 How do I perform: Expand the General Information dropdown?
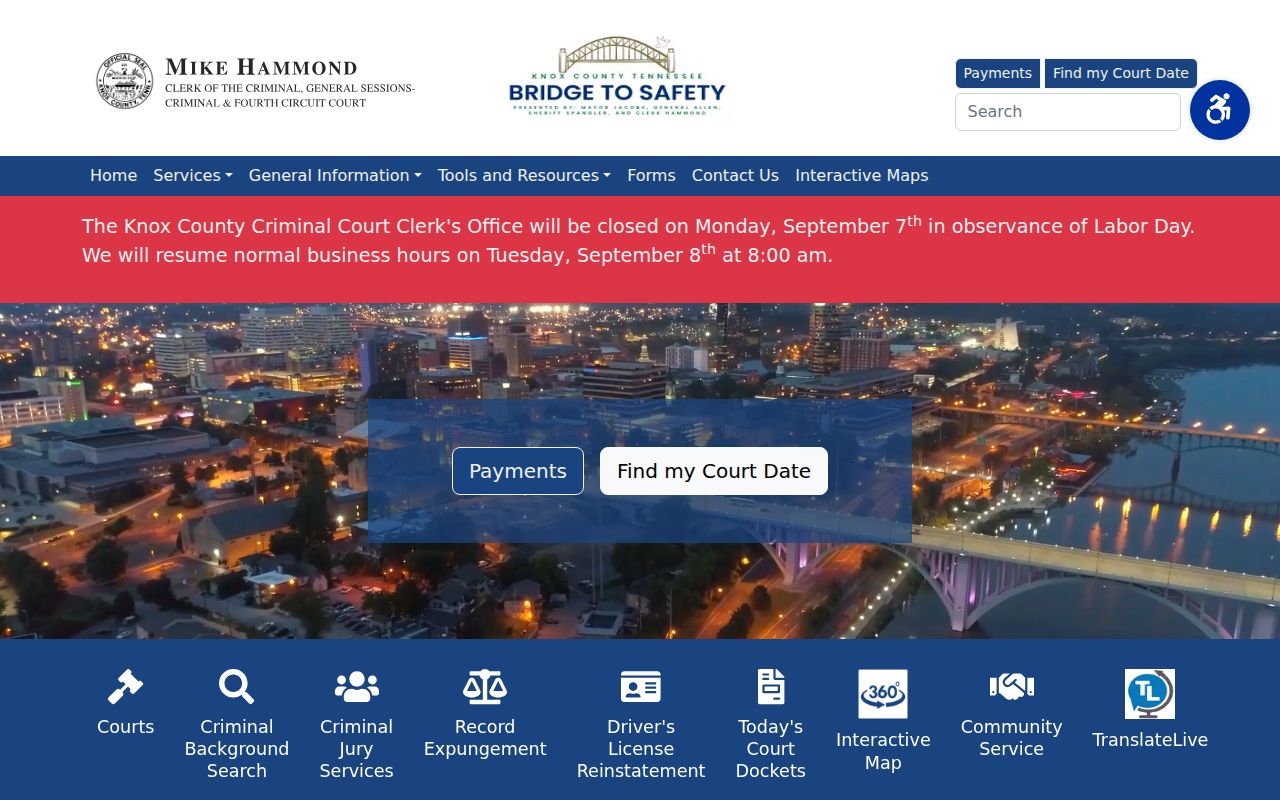click(x=335, y=175)
